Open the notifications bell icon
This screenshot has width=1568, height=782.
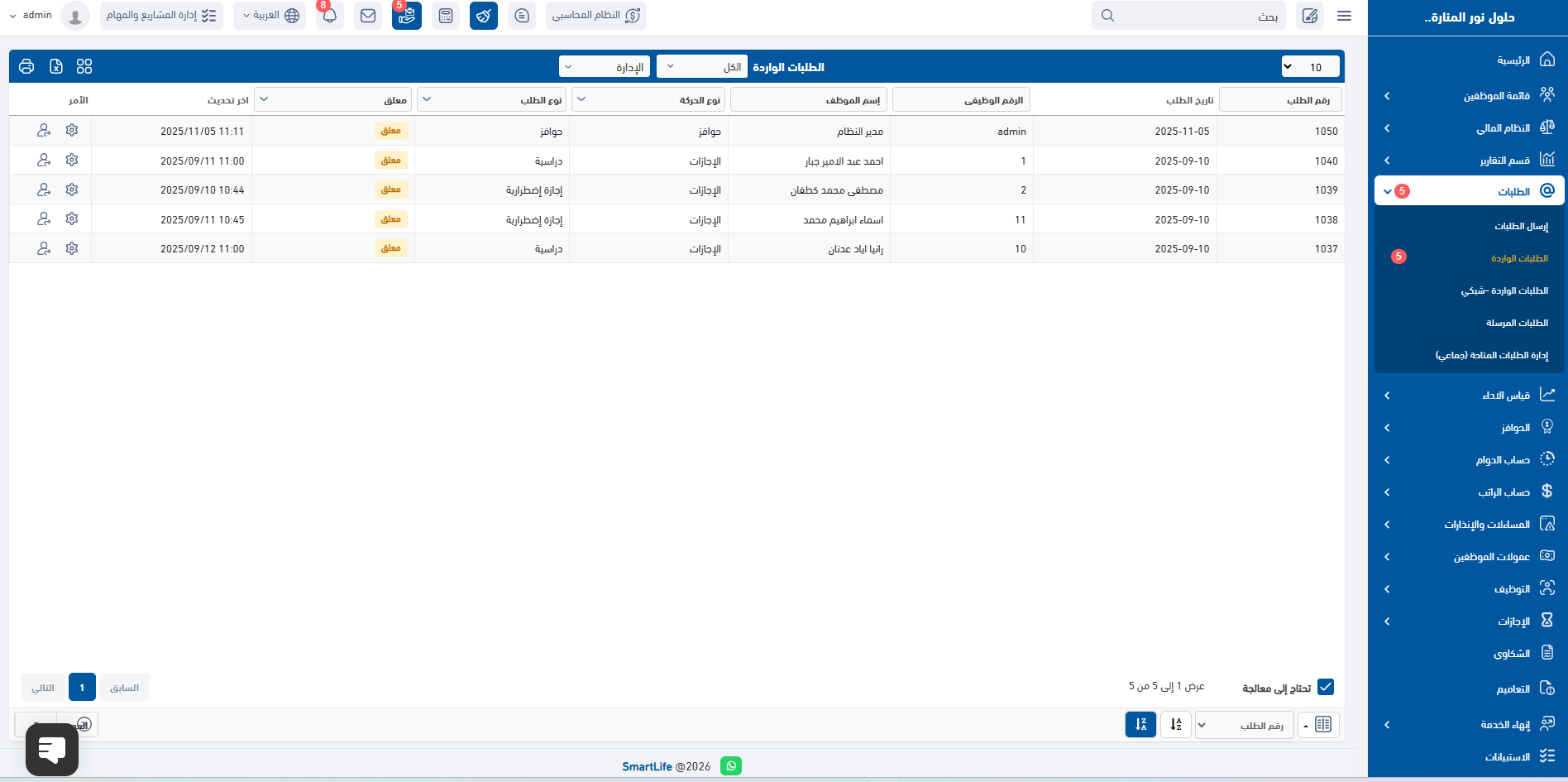329,16
